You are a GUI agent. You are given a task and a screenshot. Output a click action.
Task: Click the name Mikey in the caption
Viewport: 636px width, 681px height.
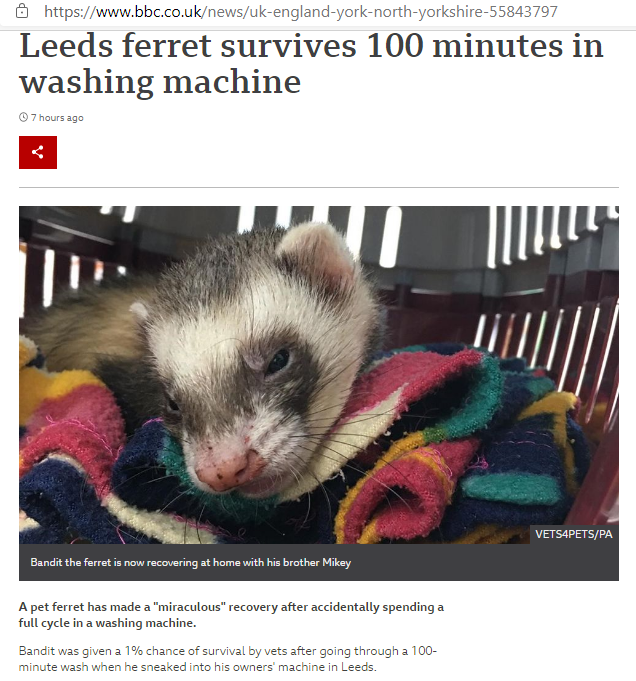tap(336, 562)
